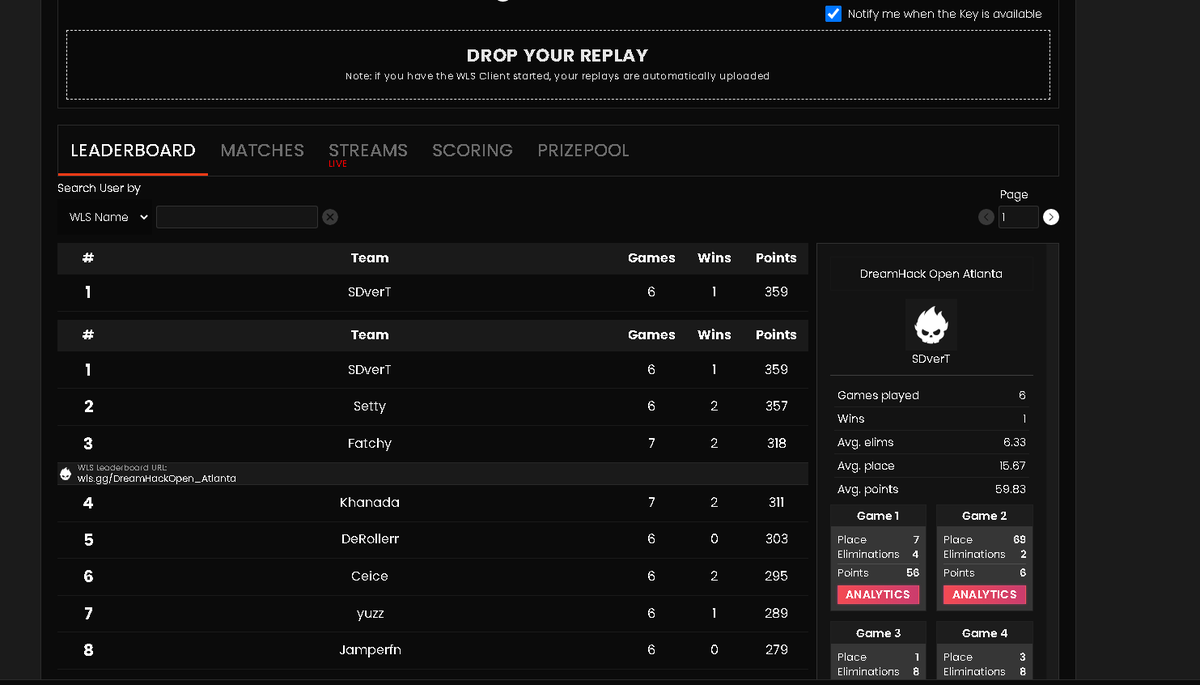Select the DeRollerr team row
The height and width of the screenshot is (685, 1200).
[432, 539]
